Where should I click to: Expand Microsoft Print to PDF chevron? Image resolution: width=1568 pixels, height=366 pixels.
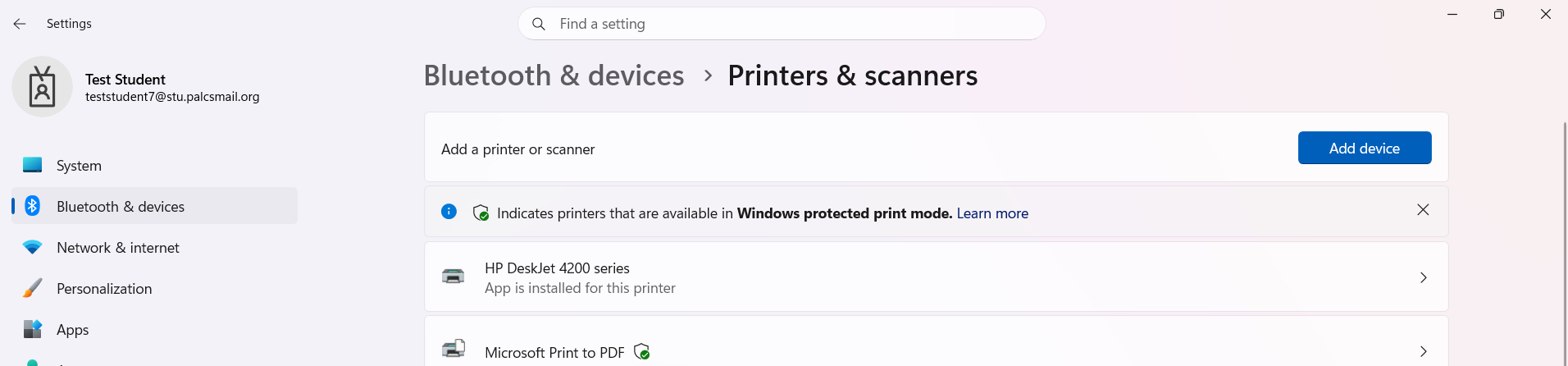pyautogui.click(x=1423, y=351)
